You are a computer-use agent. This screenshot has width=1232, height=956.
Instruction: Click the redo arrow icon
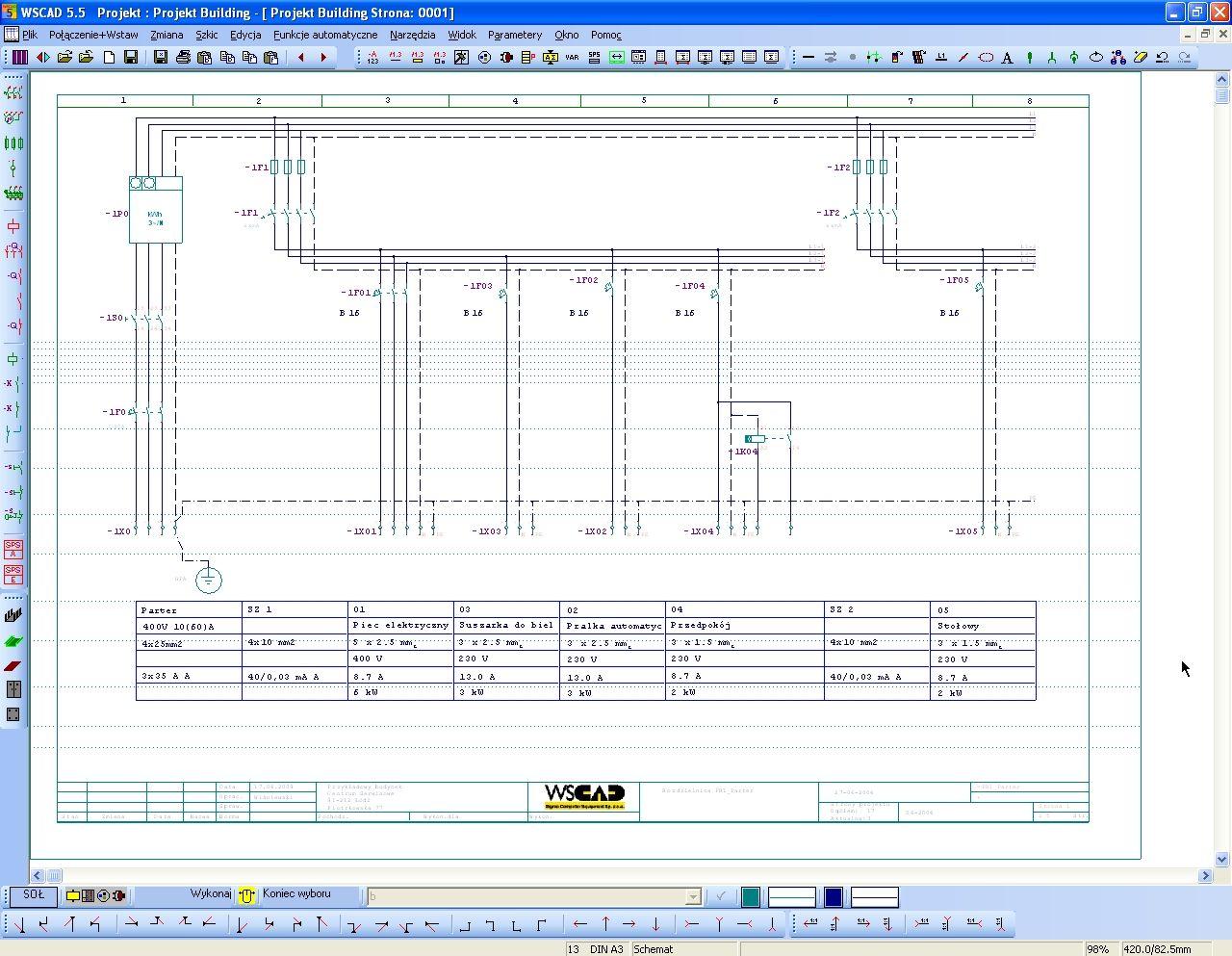click(x=1185, y=58)
